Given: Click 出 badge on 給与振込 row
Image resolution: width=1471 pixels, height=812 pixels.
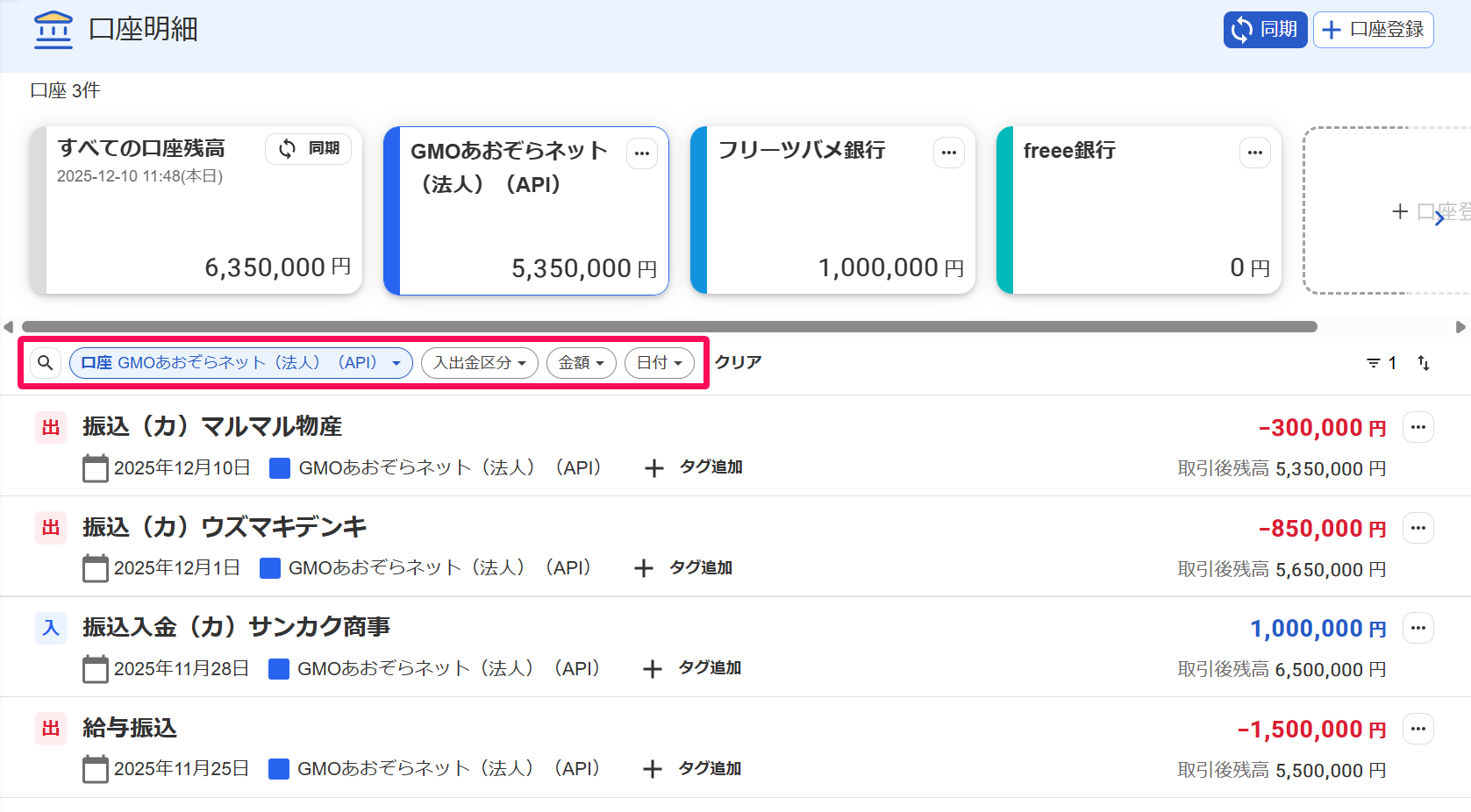Looking at the screenshot, I should [51, 729].
